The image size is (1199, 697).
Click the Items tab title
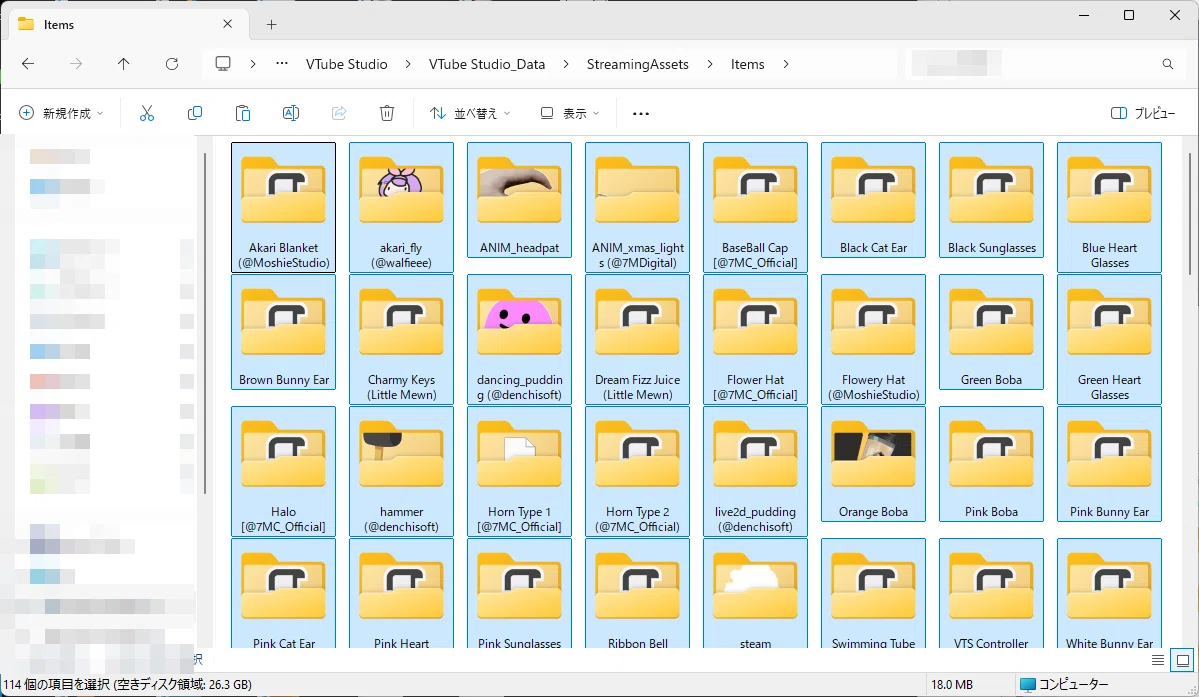pos(59,24)
